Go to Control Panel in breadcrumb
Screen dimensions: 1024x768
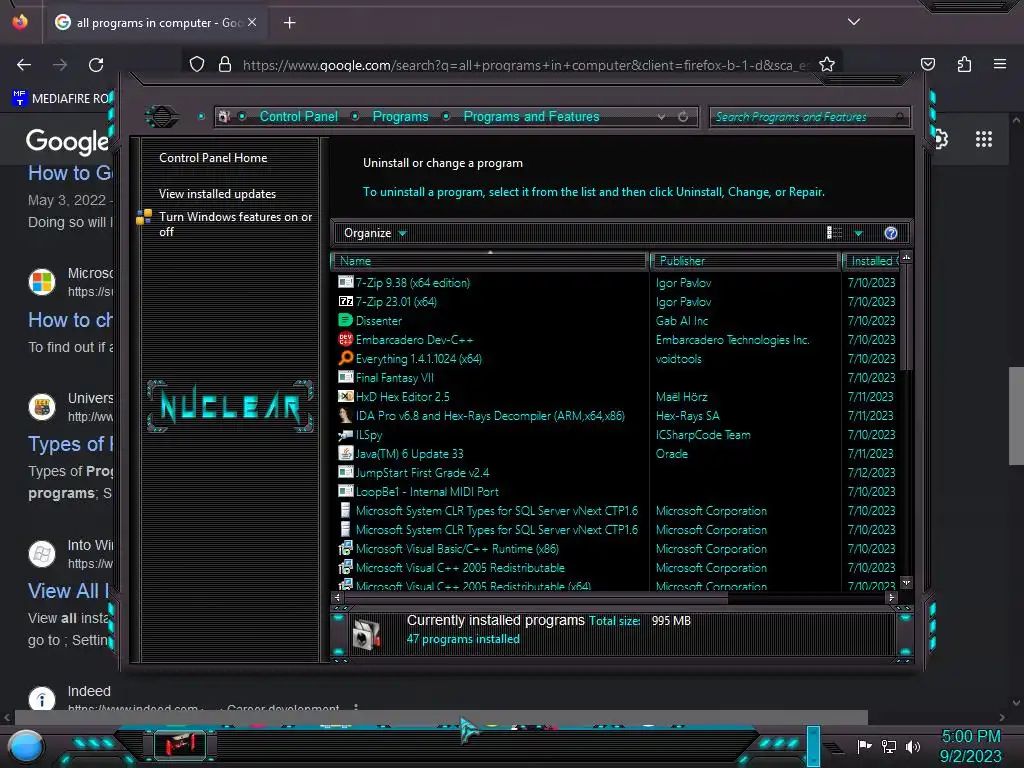pyautogui.click(x=298, y=116)
